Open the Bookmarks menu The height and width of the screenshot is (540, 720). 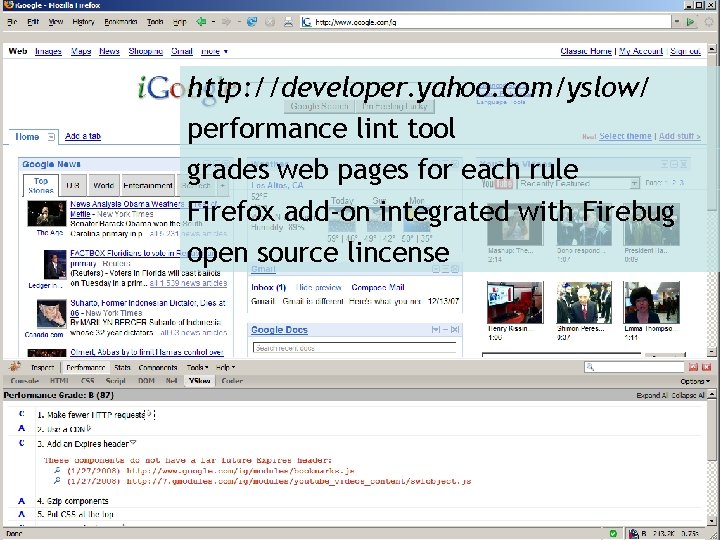pyautogui.click(x=121, y=22)
